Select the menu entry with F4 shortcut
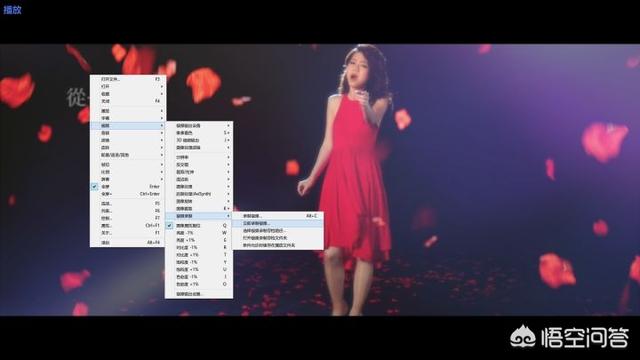Viewport: 640px width, 360px height. tap(128, 101)
